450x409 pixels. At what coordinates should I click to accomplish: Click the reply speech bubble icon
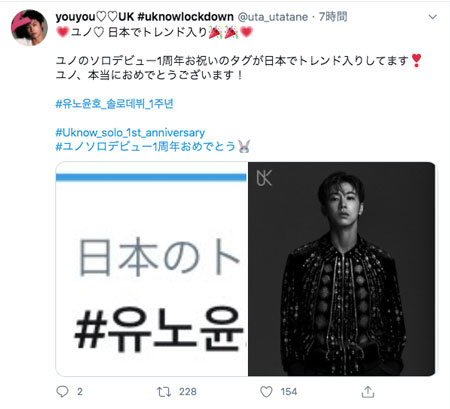point(62,392)
